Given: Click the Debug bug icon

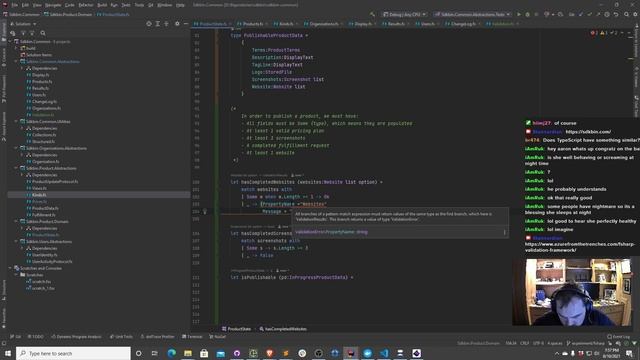Looking at the screenshot, I should (x=527, y=14).
